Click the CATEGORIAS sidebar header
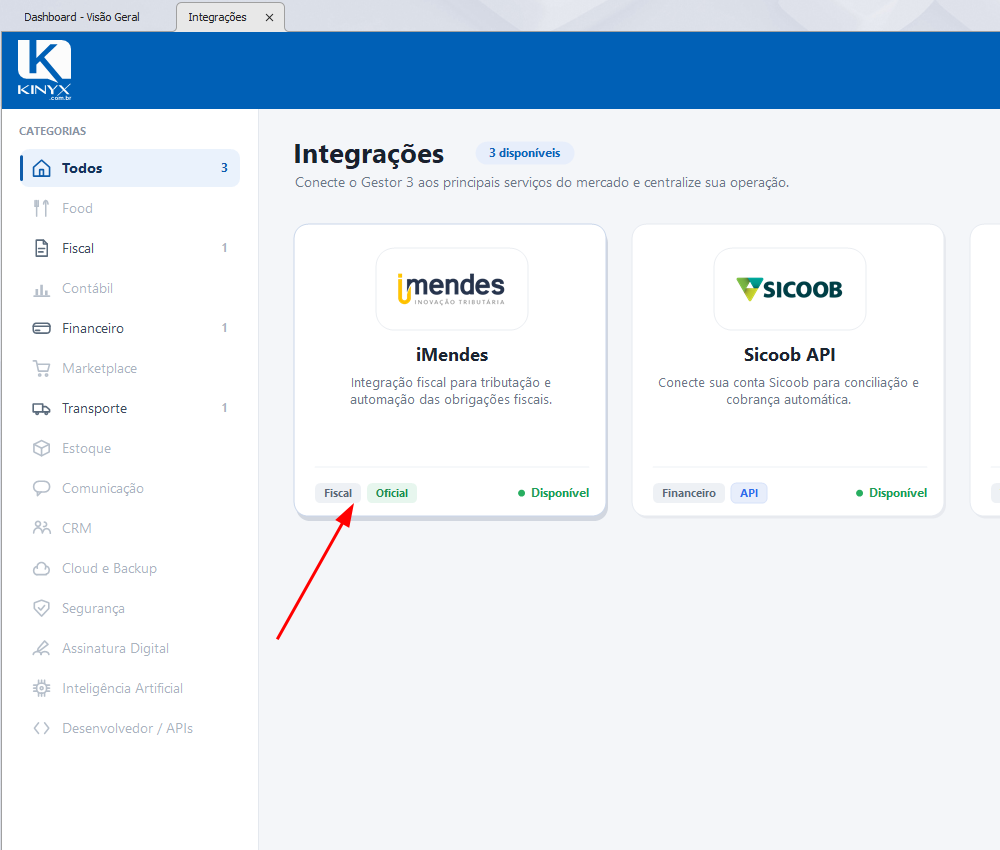This screenshot has height=850, width=1000. tap(52, 131)
